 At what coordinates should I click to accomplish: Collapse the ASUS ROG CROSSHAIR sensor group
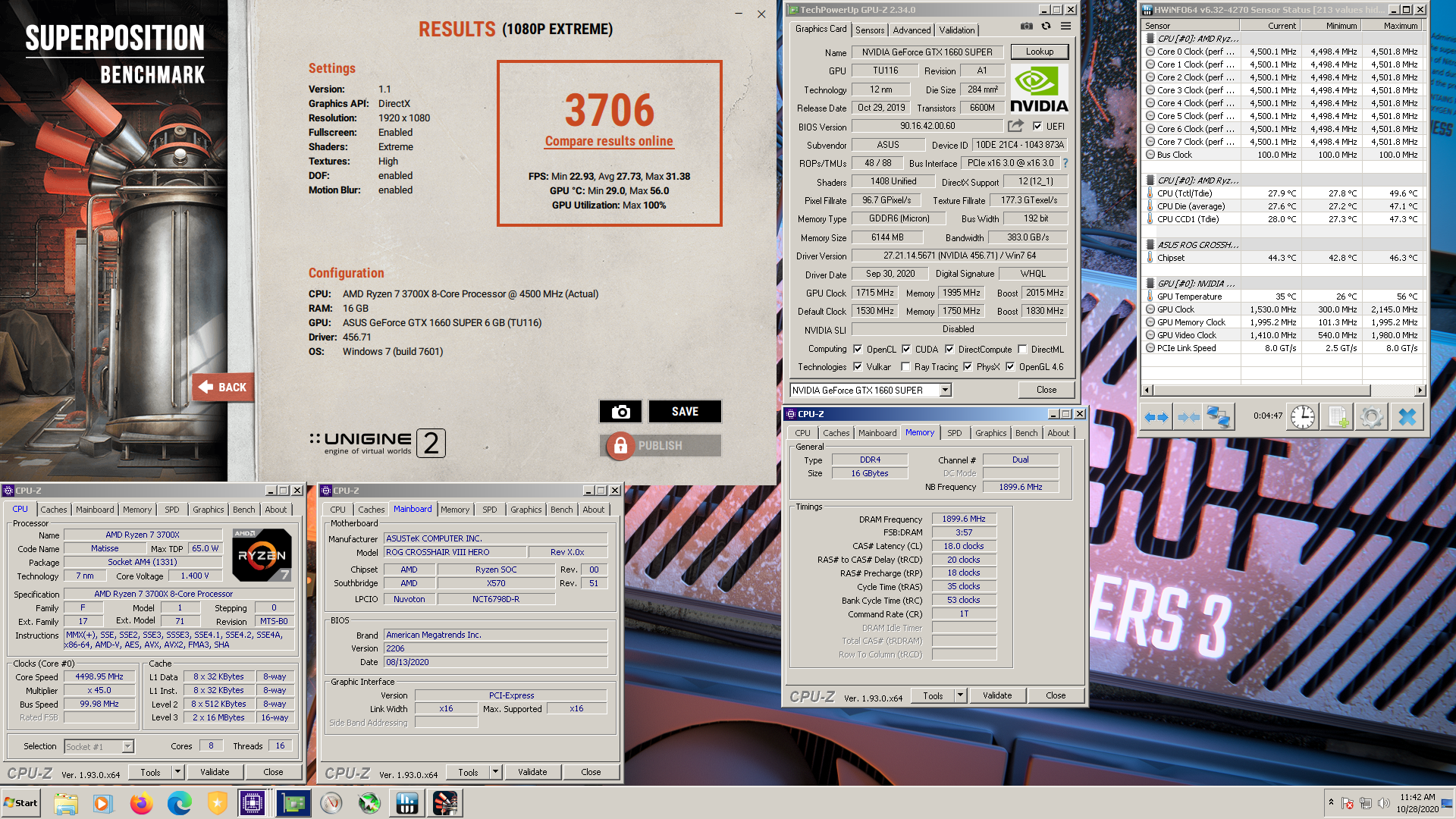pyautogui.click(x=1150, y=245)
